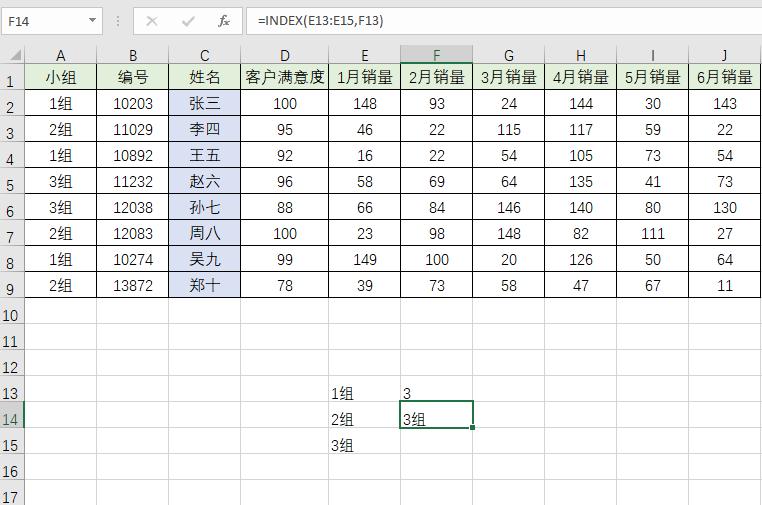Select the cell with name 周八
Viewport: 762px width, 505px height.
pos(205,233)
